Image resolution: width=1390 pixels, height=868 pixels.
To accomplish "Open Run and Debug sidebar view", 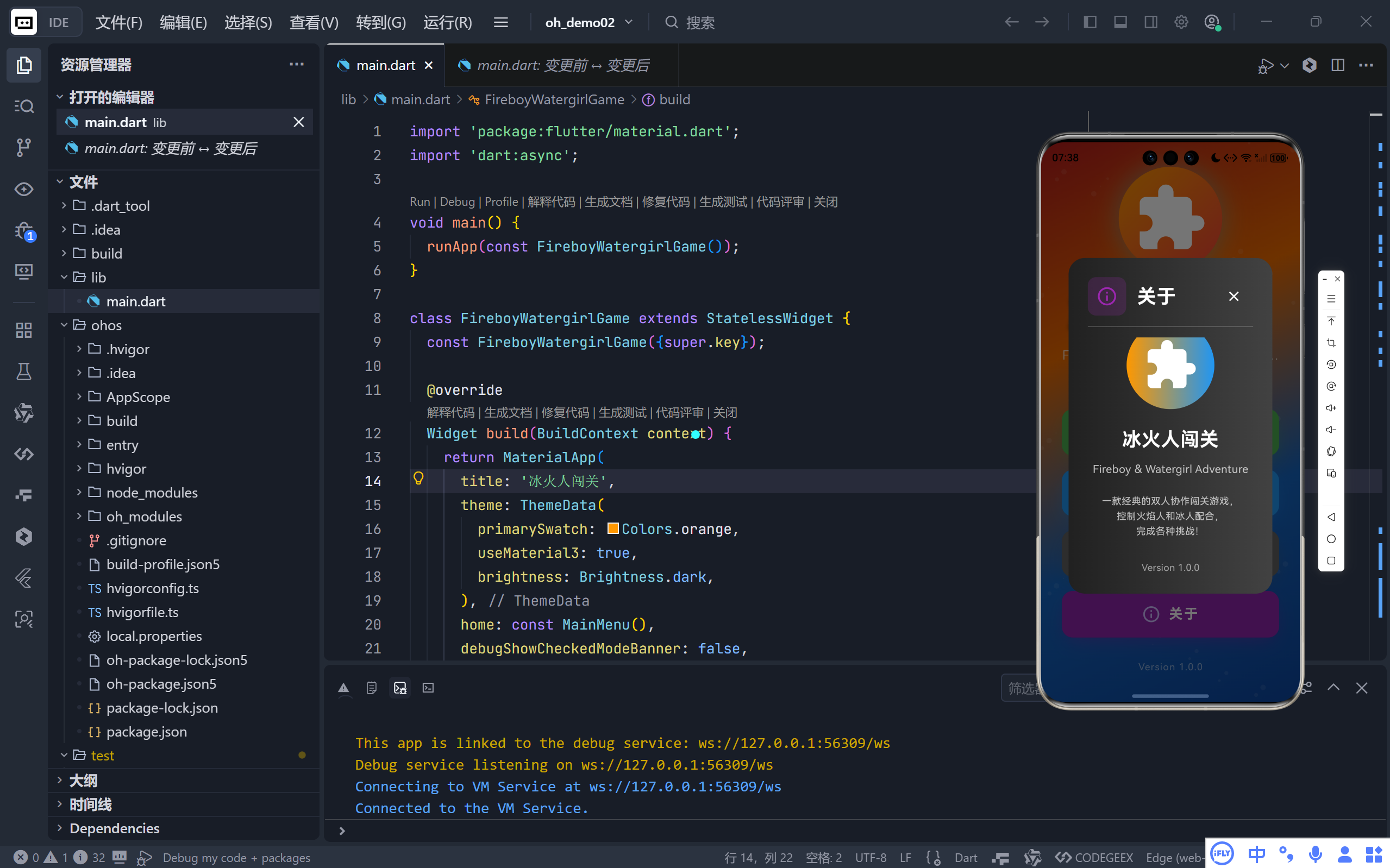I will pos(23,231).
